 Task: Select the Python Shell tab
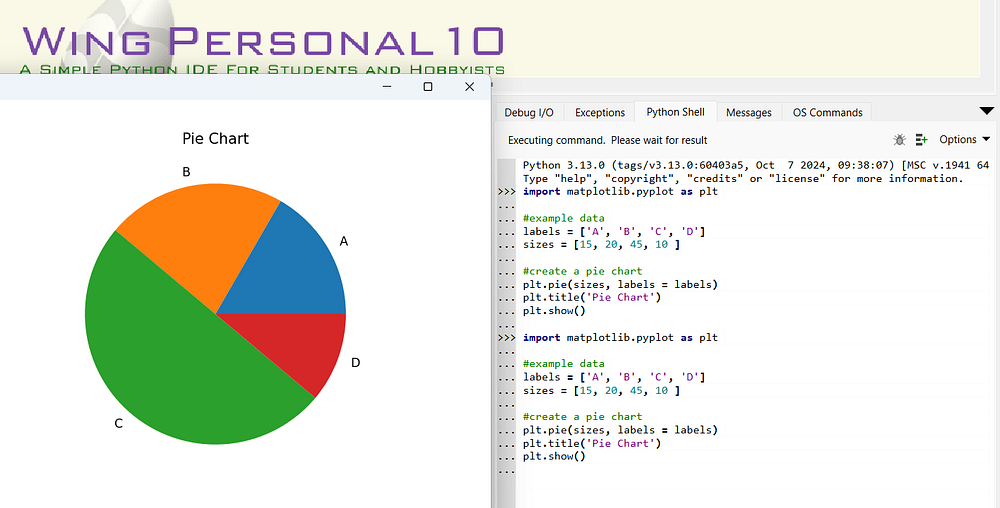pyautogui.click(x=675, y=112)
